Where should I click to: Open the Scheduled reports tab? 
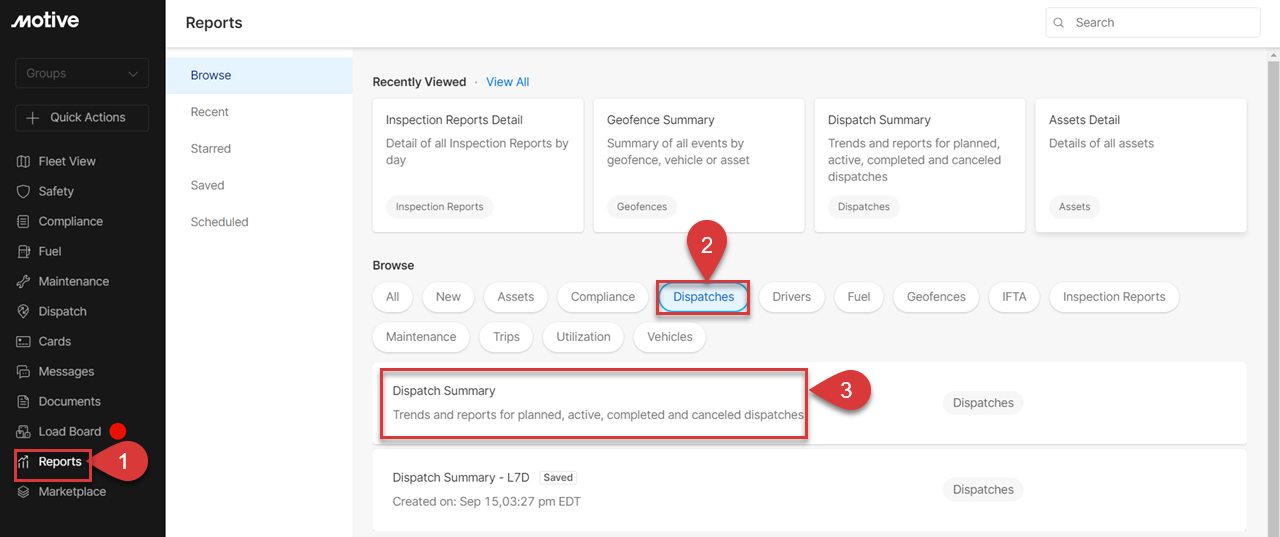219,222
